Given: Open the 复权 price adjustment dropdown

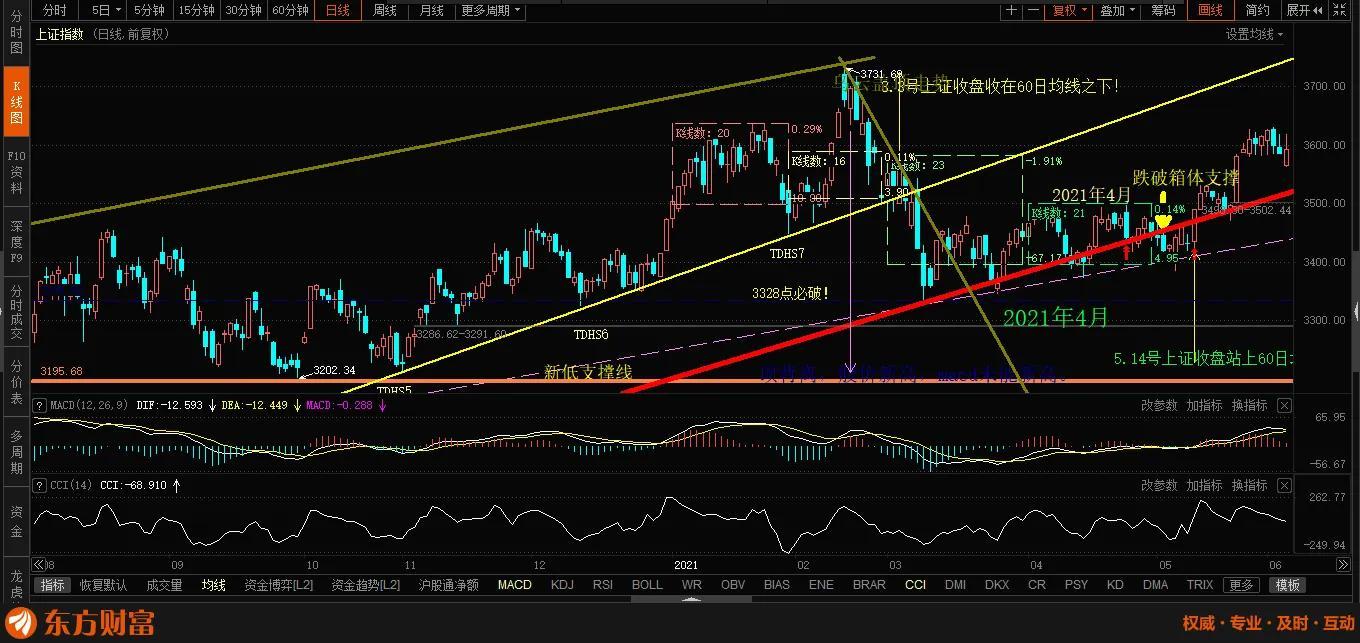Looking at the screenshot, I should (x=1069, y=10).
